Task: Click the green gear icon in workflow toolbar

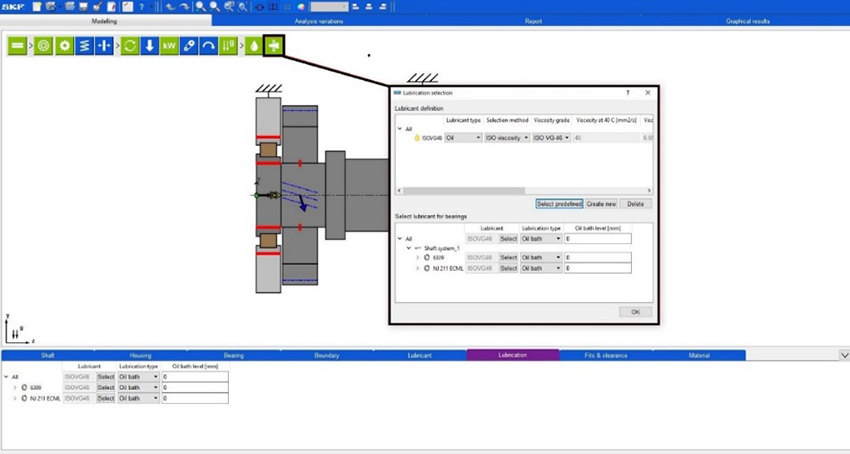Action: click(x=65, y=46)
